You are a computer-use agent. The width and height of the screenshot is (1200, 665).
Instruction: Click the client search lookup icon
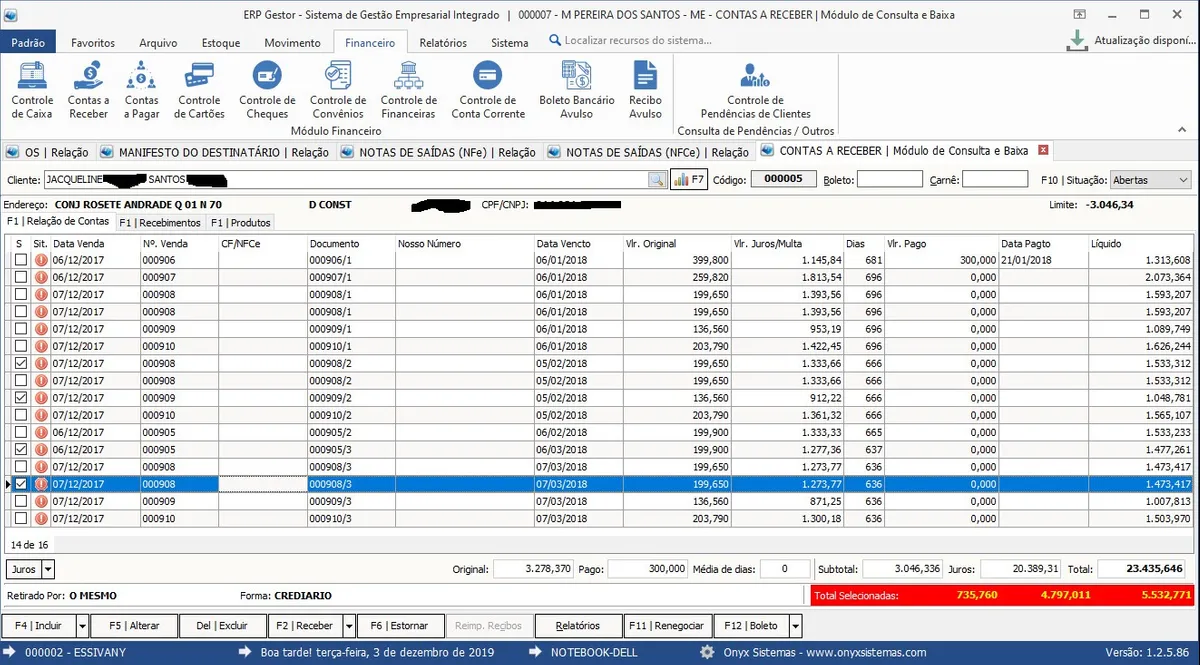pos(657,180)
